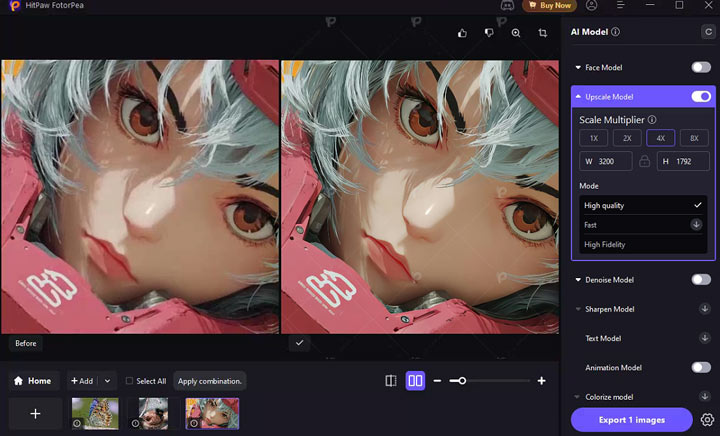This screenshot has width=720, height=436.
Task: Click Apply combination button
Action: click(209, 381)
